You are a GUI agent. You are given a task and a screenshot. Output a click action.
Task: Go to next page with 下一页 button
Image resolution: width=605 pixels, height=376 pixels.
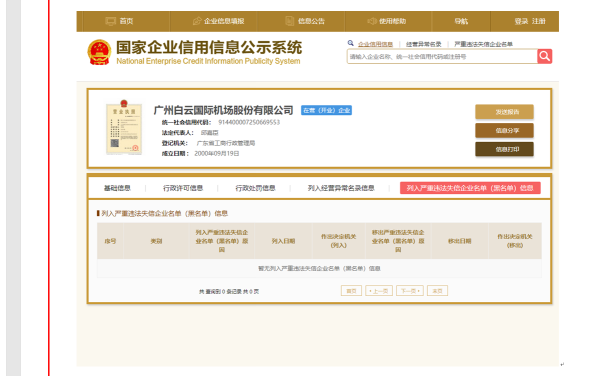[x=410, y=291]
